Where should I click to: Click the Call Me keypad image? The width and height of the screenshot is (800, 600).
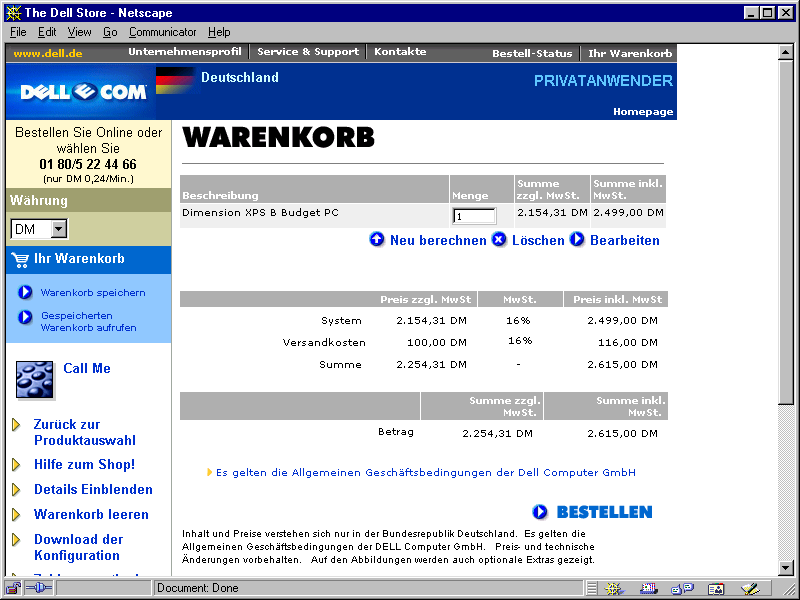coord(35,380)
